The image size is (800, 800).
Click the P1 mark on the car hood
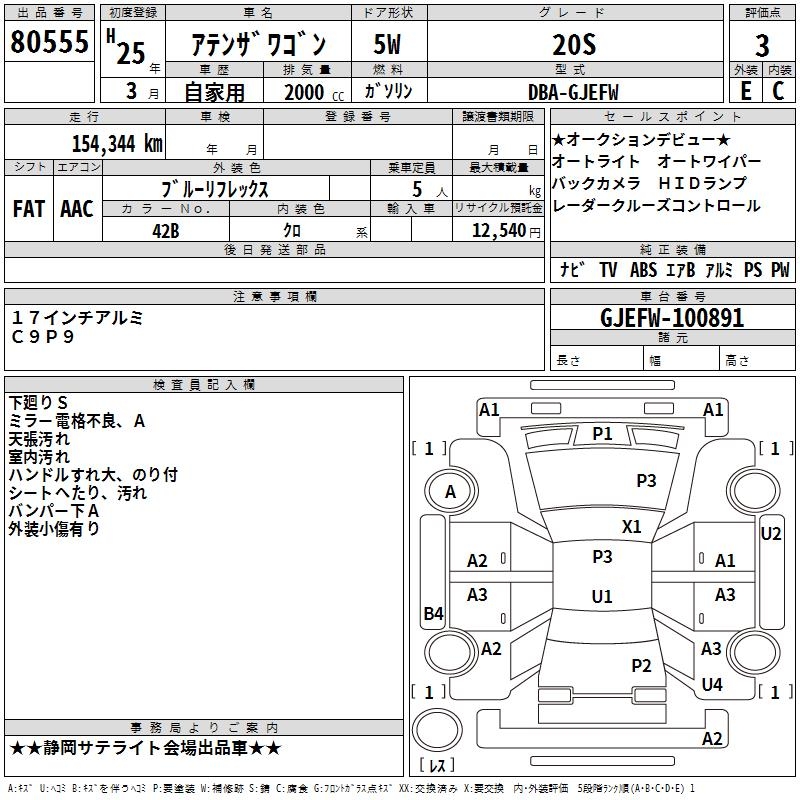click(602, 433)
